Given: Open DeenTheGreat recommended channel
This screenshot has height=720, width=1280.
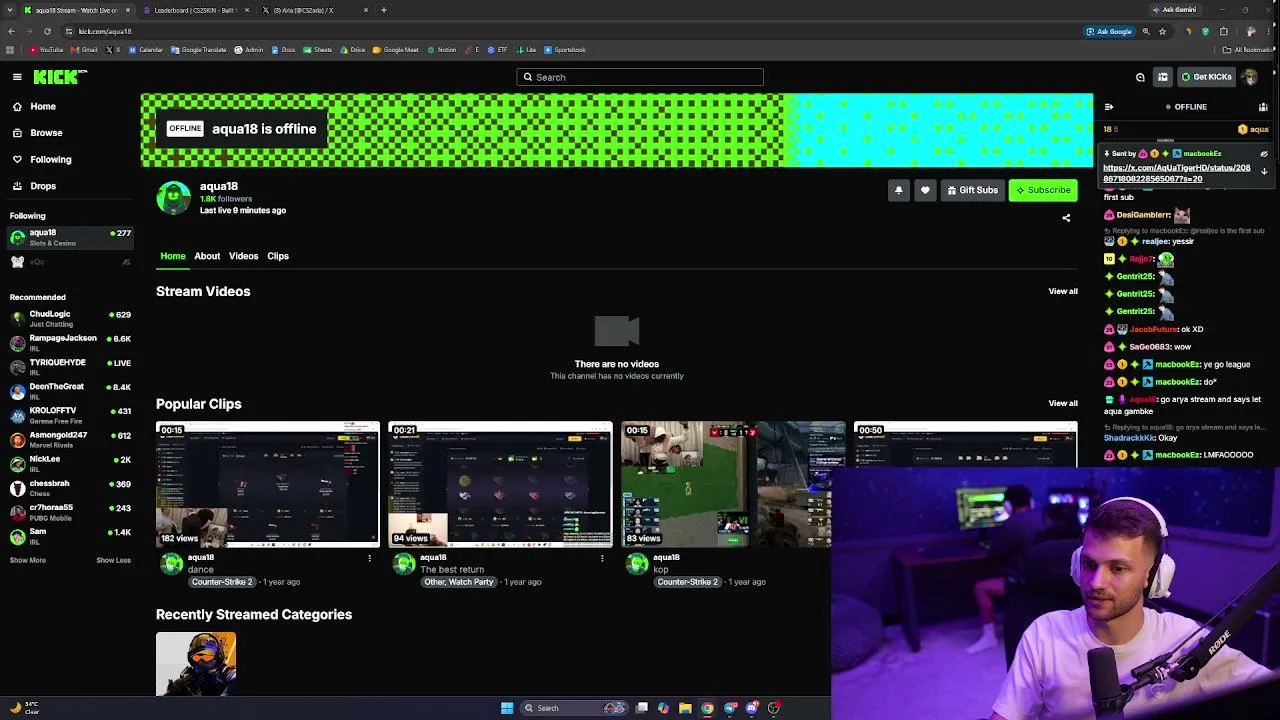Looking at the screenshot, I should tap(70, 391).
